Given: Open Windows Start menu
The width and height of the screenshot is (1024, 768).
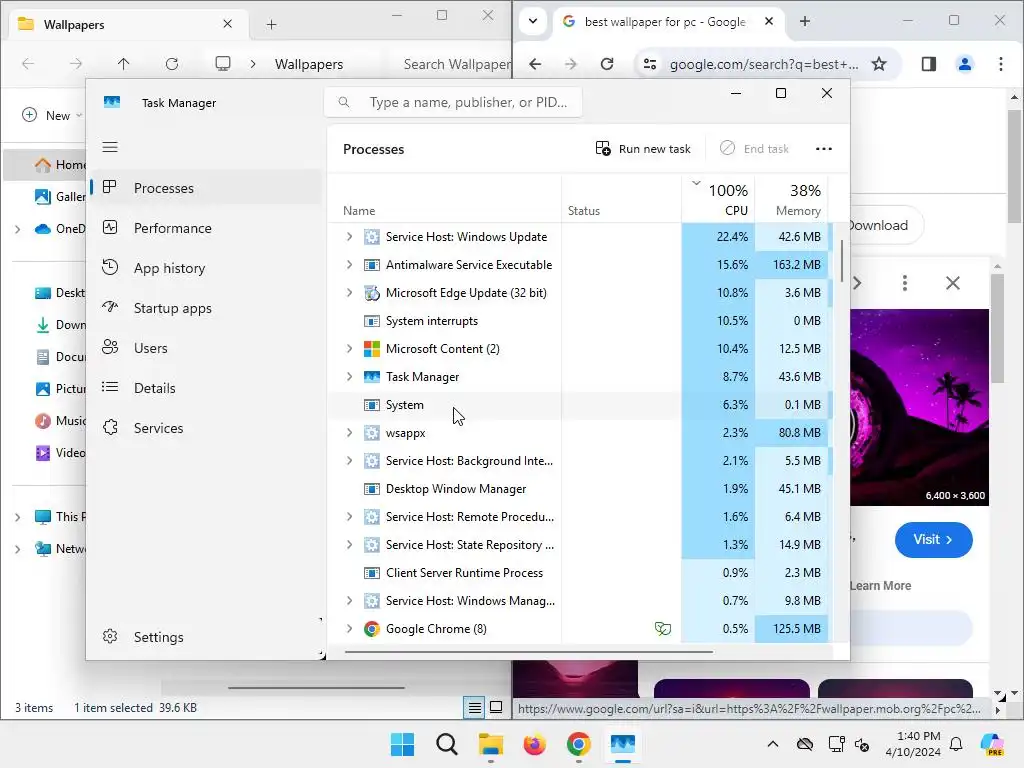Looking at the screenshot, I should tap(402, 744).
